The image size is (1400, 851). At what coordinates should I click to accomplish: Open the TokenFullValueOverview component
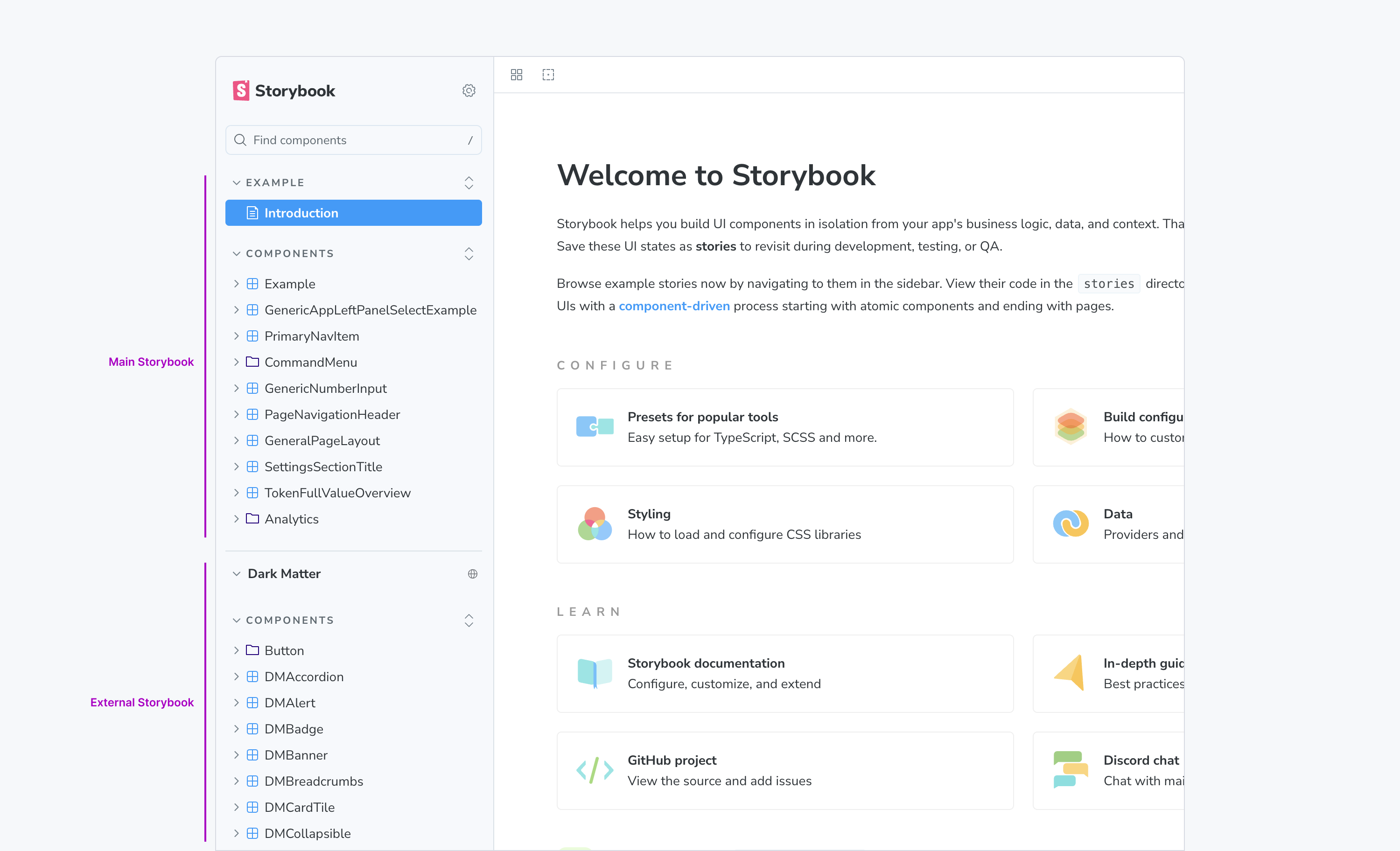pos(353,493)
